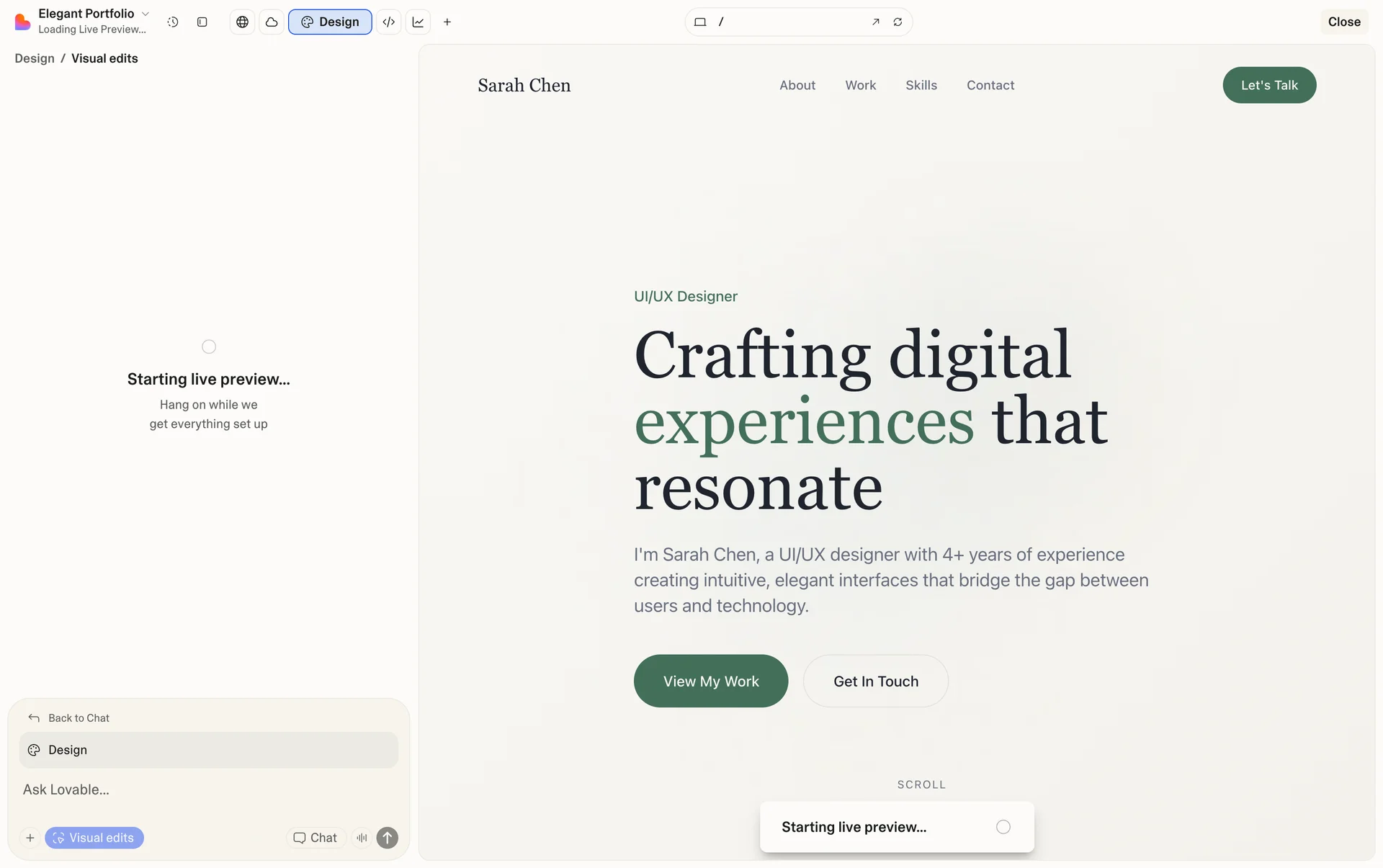The image size is (1383, 868).
Task: Click plus button next to analytics icon
Action: [447, 22]
